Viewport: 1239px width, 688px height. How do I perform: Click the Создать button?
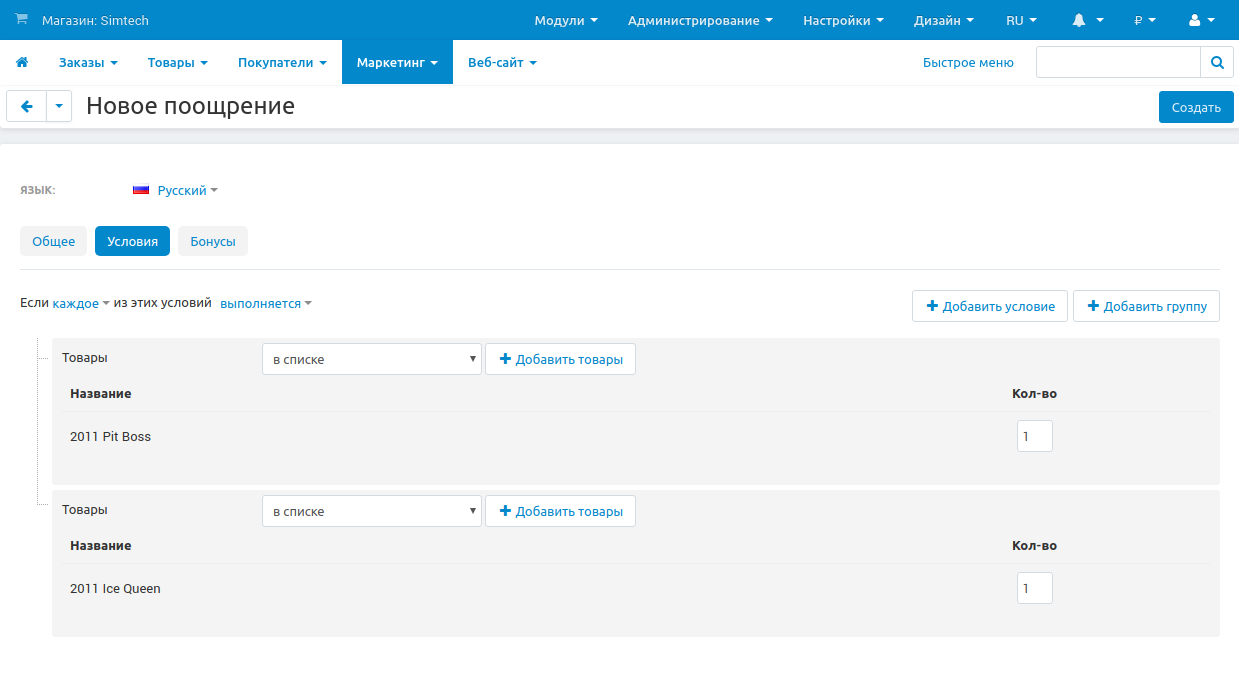click(x=1195, y=107)
